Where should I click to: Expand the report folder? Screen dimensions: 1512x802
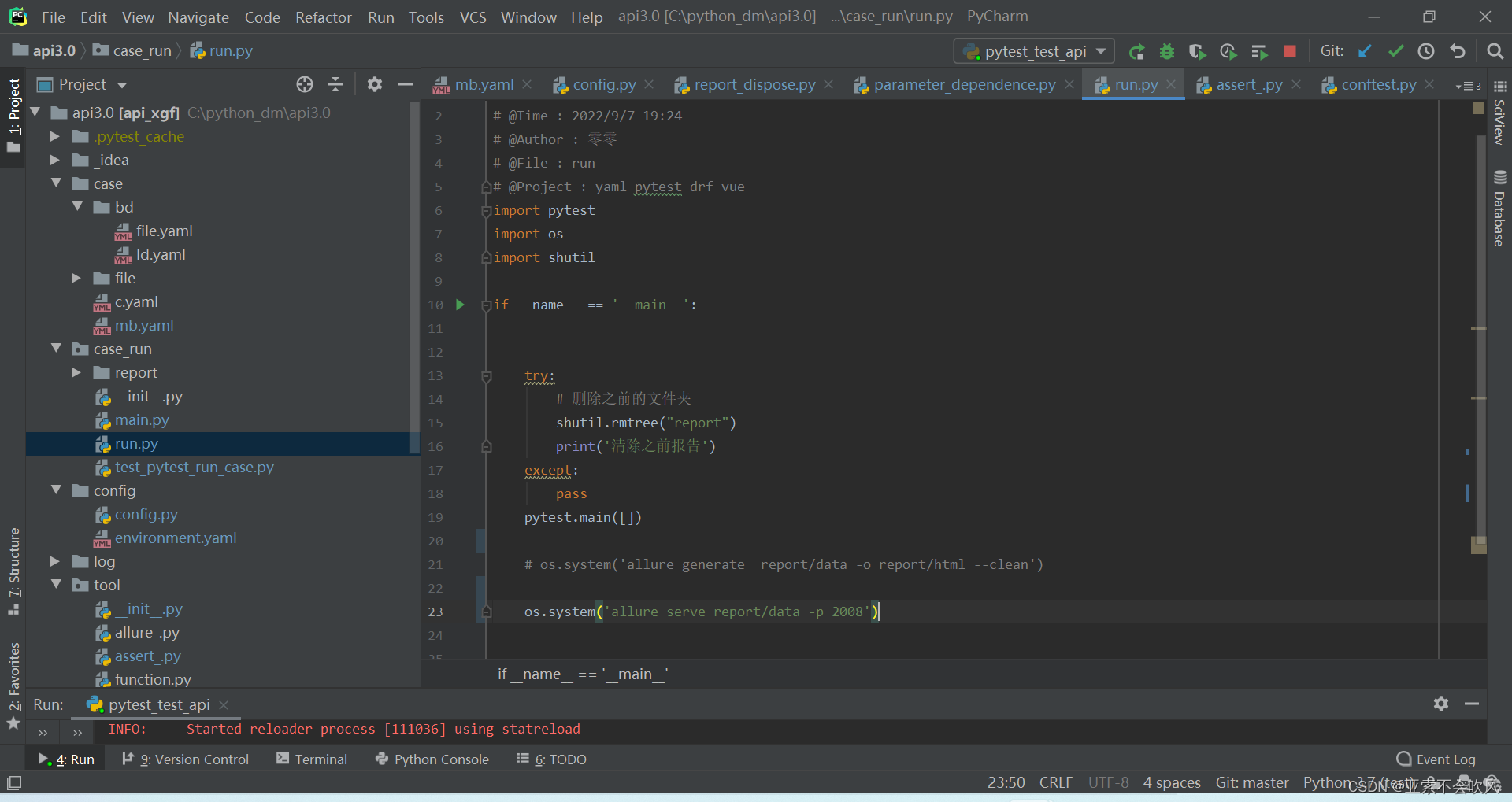coord(76,372)
